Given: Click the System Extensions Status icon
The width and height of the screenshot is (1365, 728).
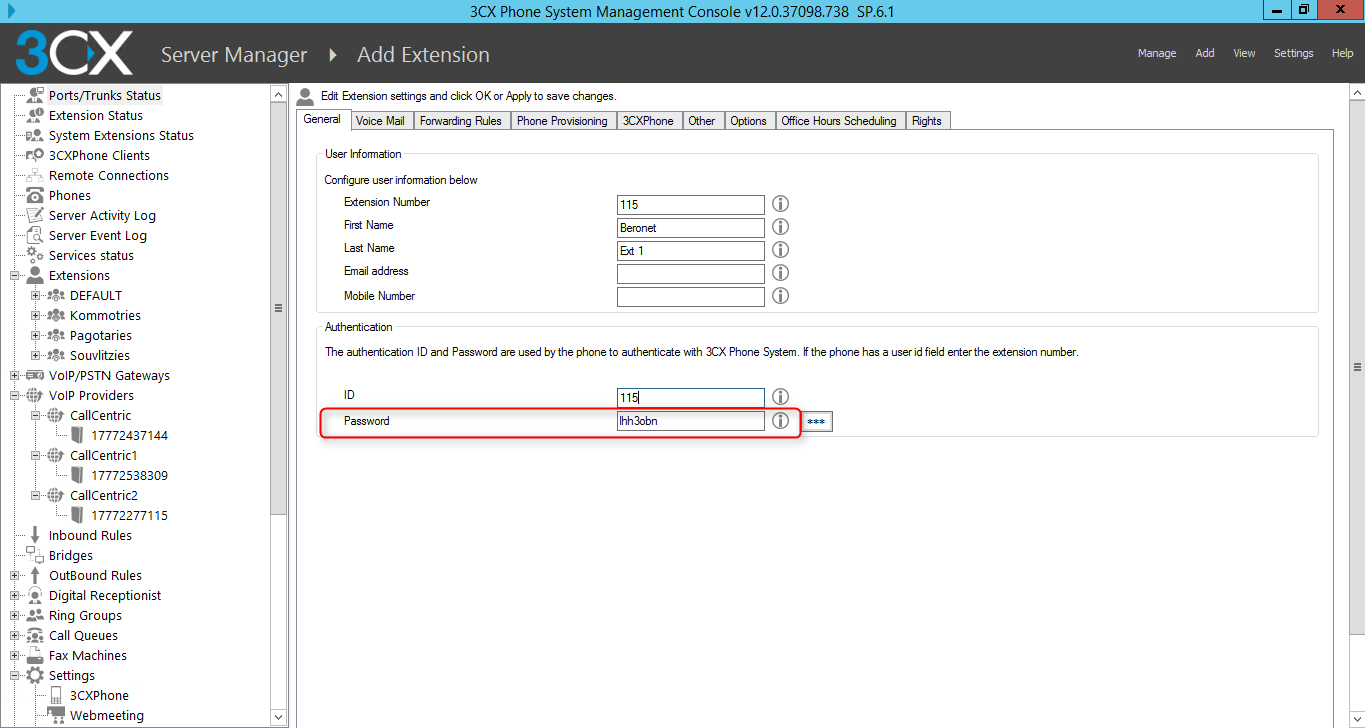Looking at the screenshot, I should (x=35, y=135).
